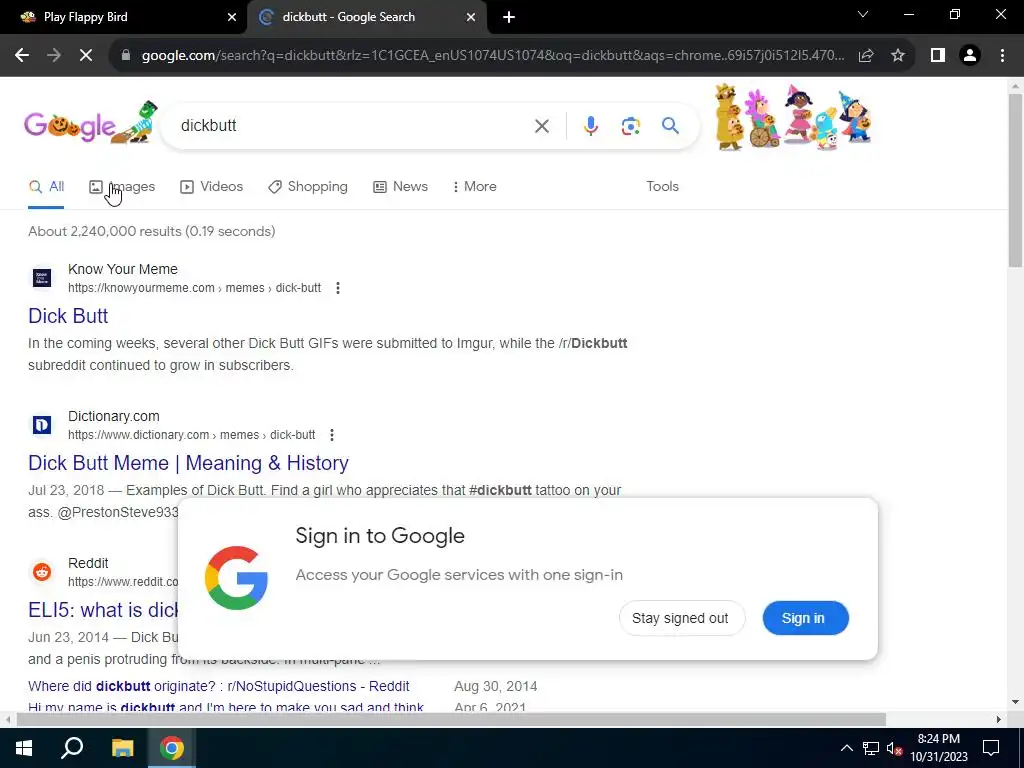The width and height of the screenshot is (1024, 768).
Task: Open the Windows Start menu
Action: (24, 748)
